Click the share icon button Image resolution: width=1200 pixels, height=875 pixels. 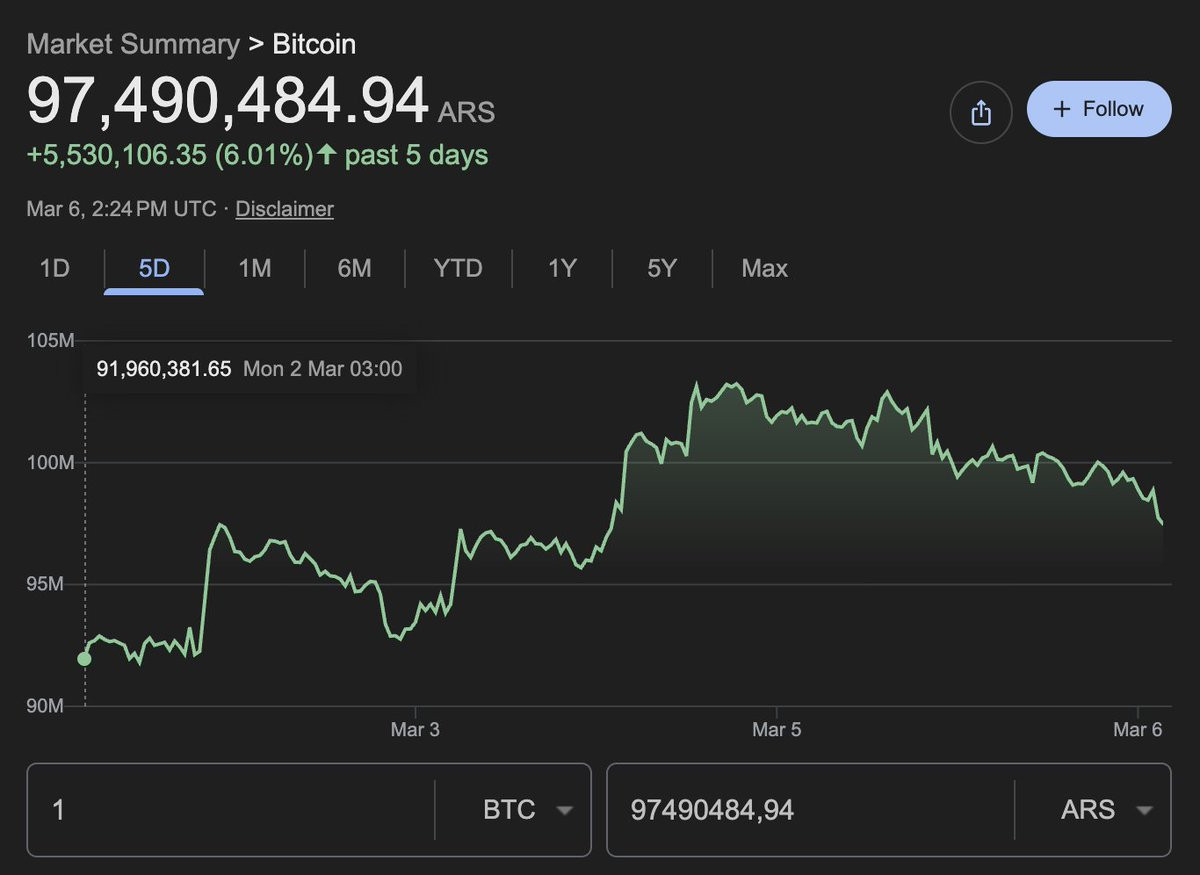pyautogui.click(x=980, y=112)
